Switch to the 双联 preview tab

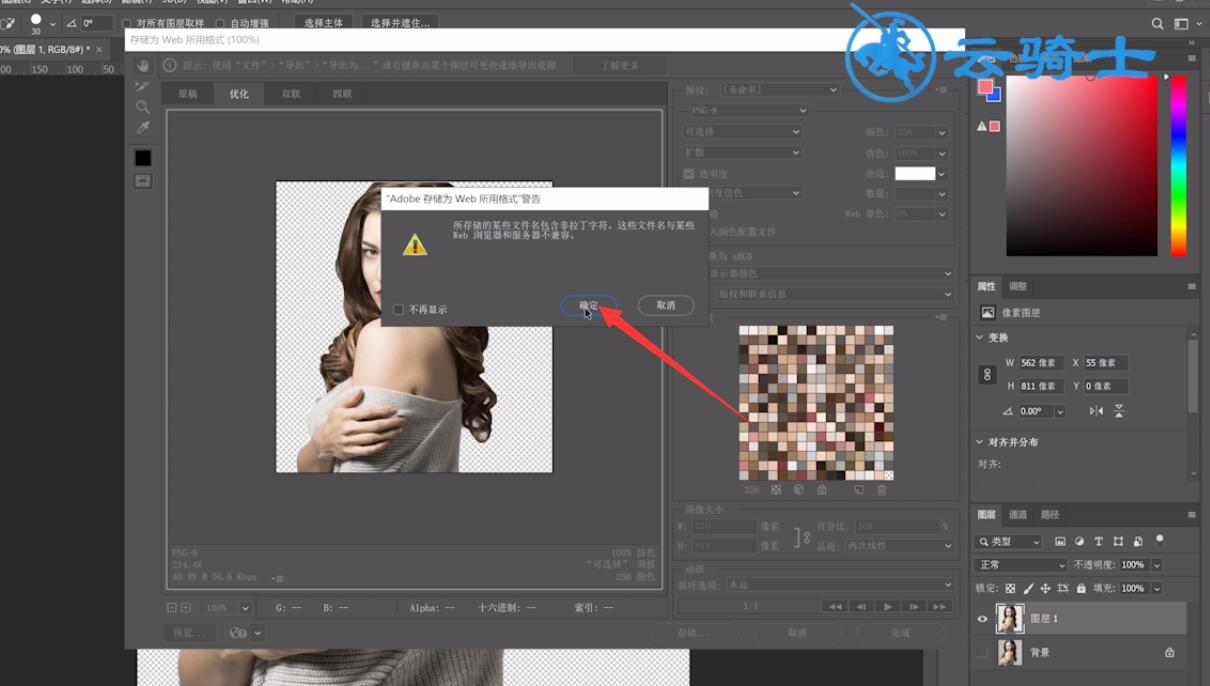pos(291,94)
